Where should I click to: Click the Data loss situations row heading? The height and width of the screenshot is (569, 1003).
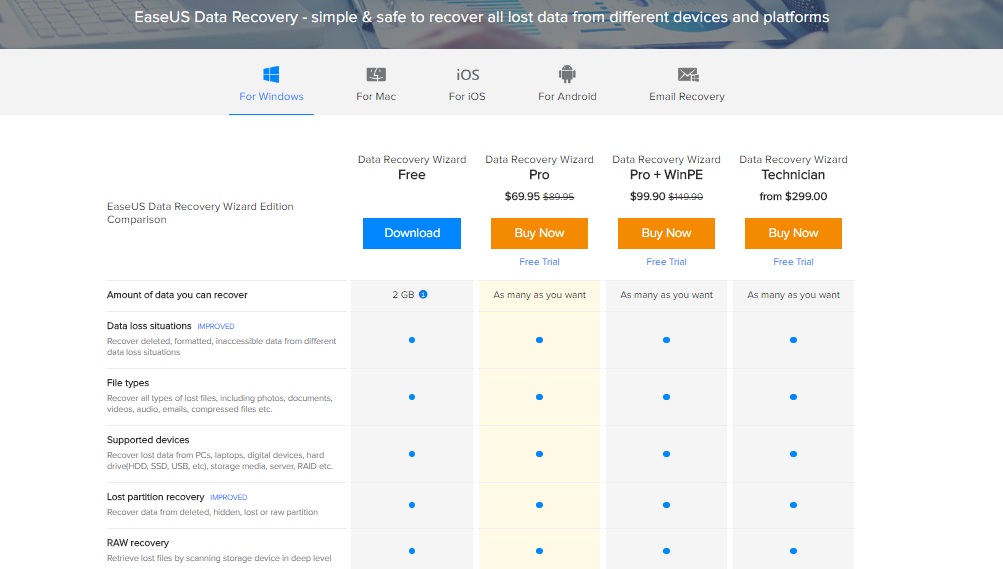coord(149,326)
